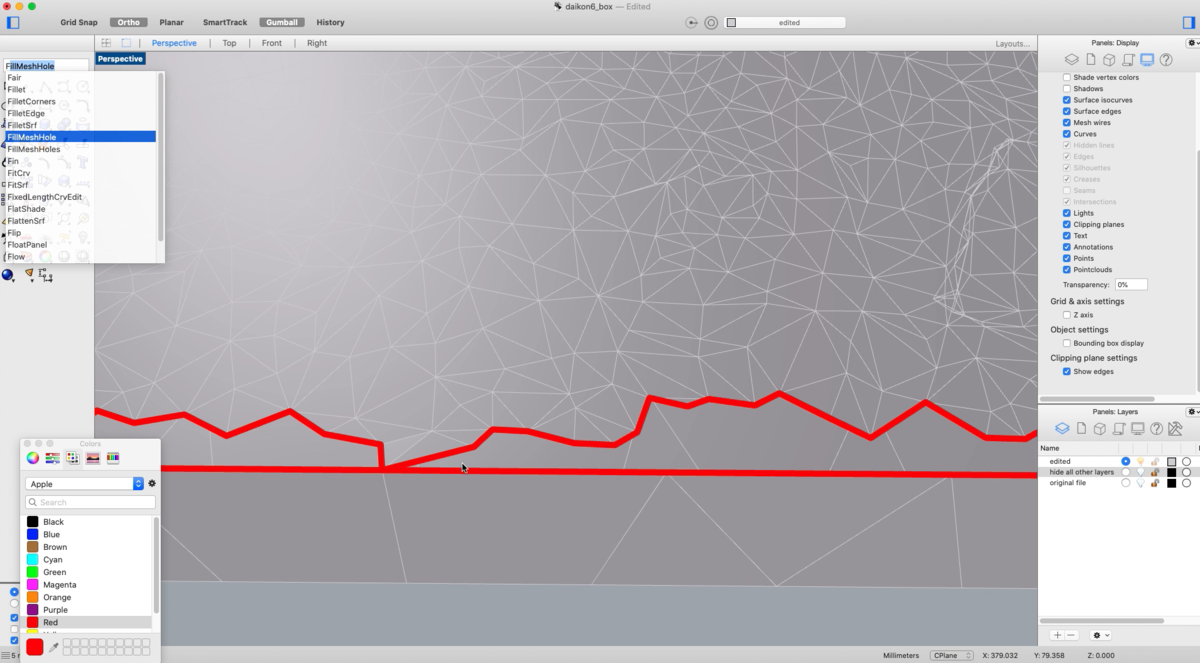Open the pencils tab in the Colors window
Image resolution: width=1200 pixels, height=663 pixels.
pos(113,458)
